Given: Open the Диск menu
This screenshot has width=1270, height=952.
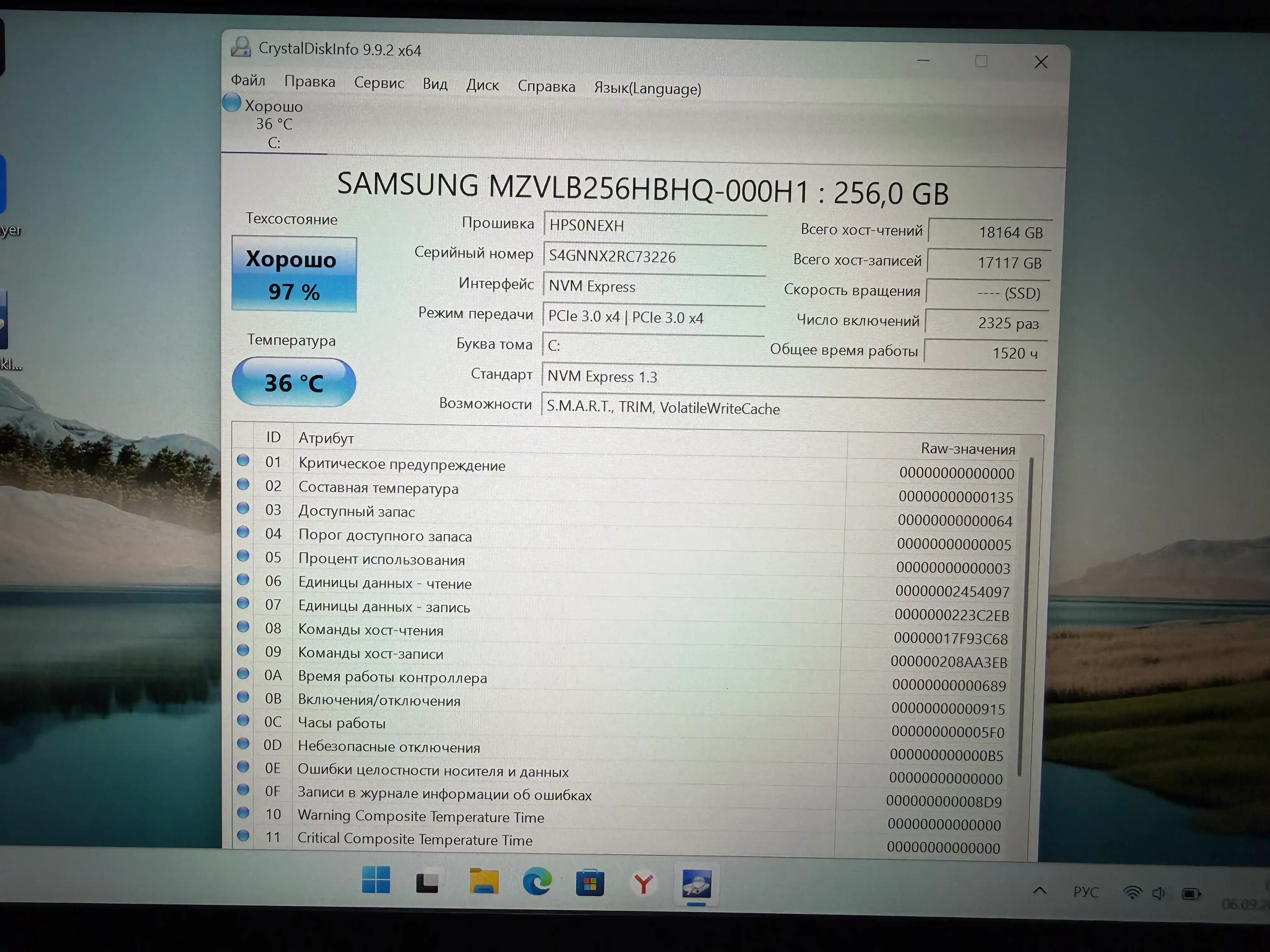Looking at the screenshot, I should [x=482, y=86].
